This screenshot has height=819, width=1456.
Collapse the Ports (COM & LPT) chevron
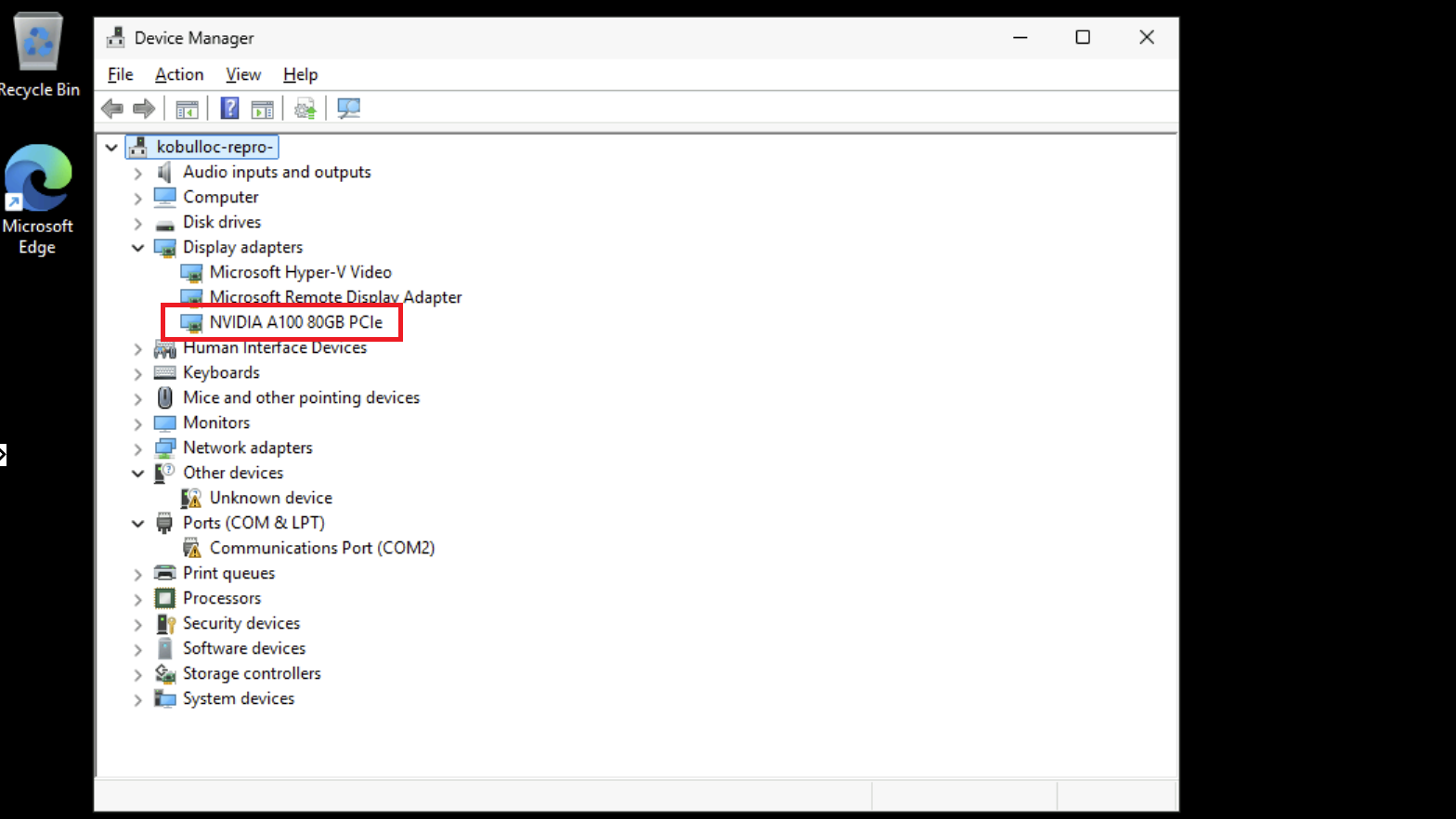coord(137,524)
